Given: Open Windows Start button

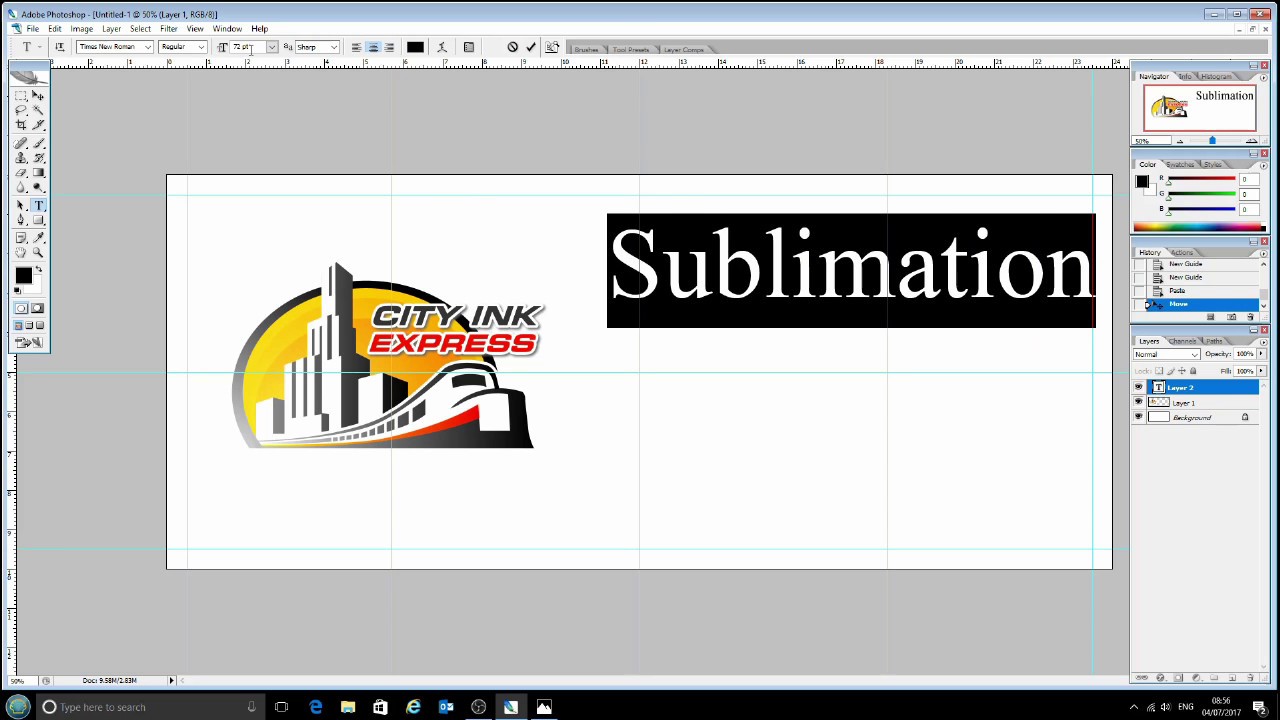Looking at the screenshot, I should (18, 707).
